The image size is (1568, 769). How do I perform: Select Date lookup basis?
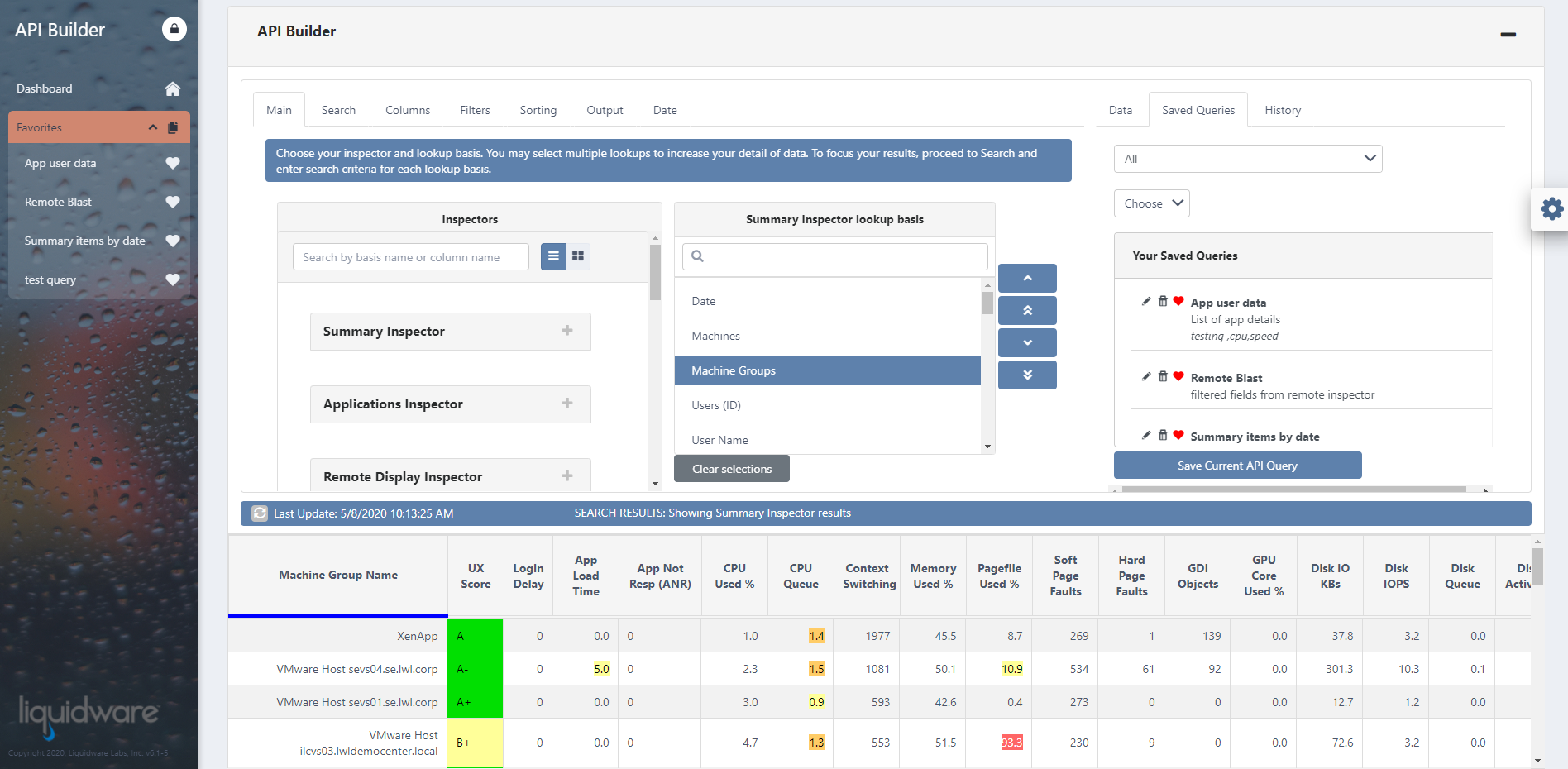[828, 301]
